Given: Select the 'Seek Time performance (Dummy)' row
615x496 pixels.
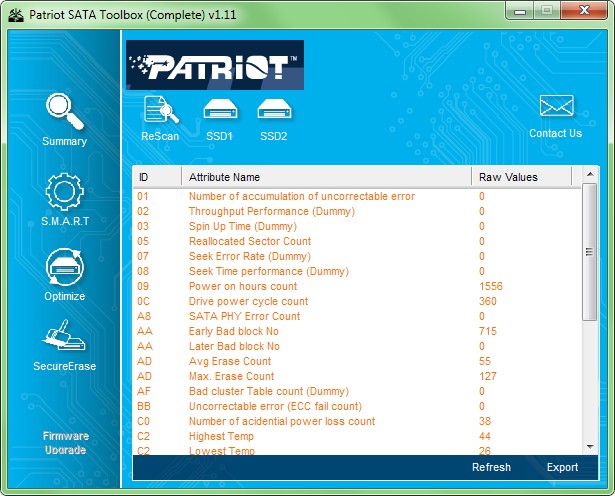Looking at the screenshot, I should [357, 271].
